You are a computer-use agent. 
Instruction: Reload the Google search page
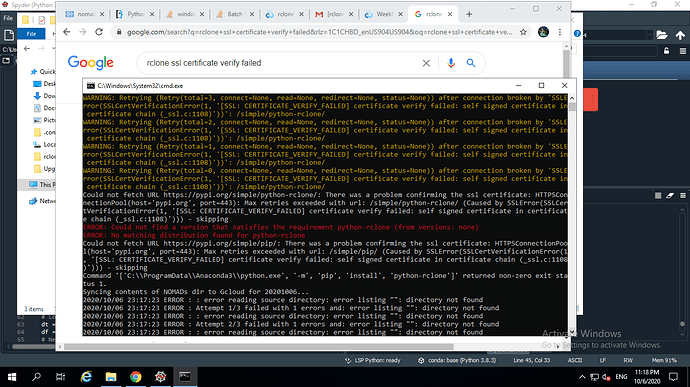[99, 32]
